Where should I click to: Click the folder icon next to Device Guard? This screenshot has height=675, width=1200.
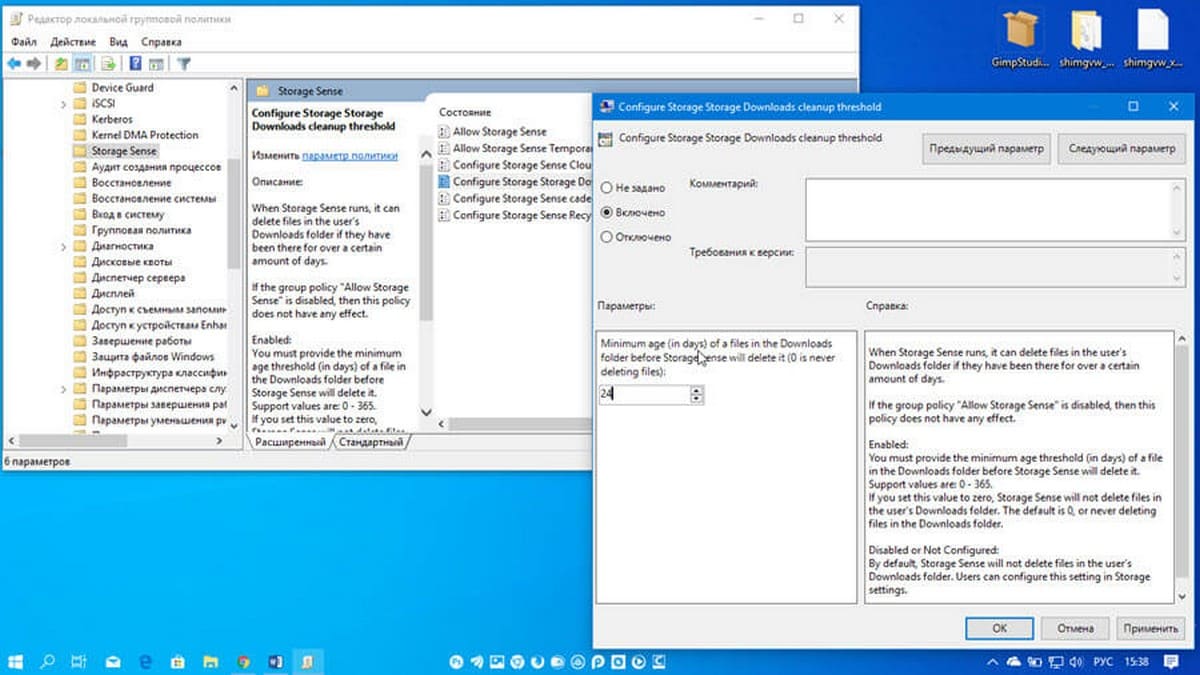click(81, 88)
